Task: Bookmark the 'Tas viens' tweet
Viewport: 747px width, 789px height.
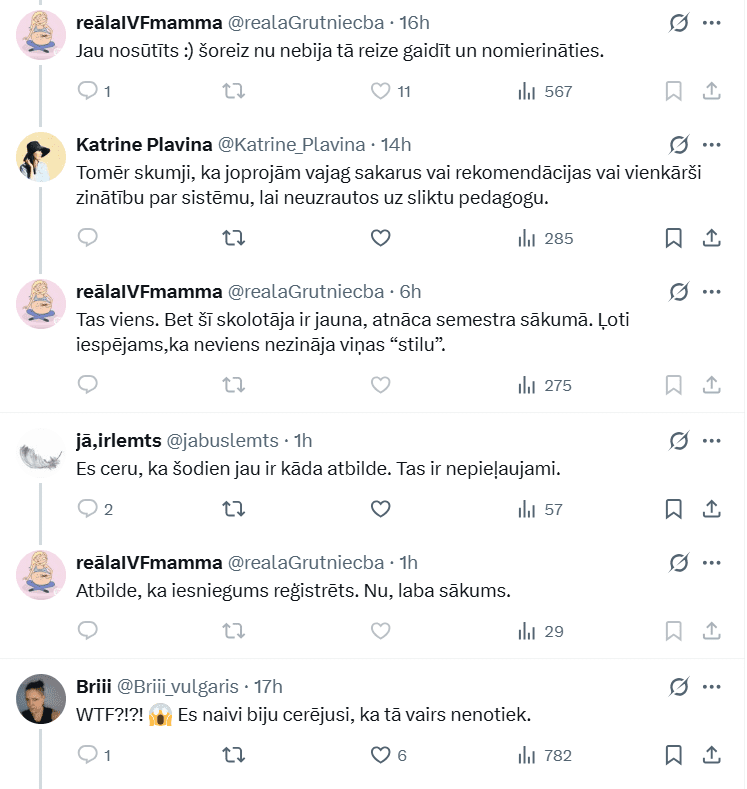Action: click(673, 385)
